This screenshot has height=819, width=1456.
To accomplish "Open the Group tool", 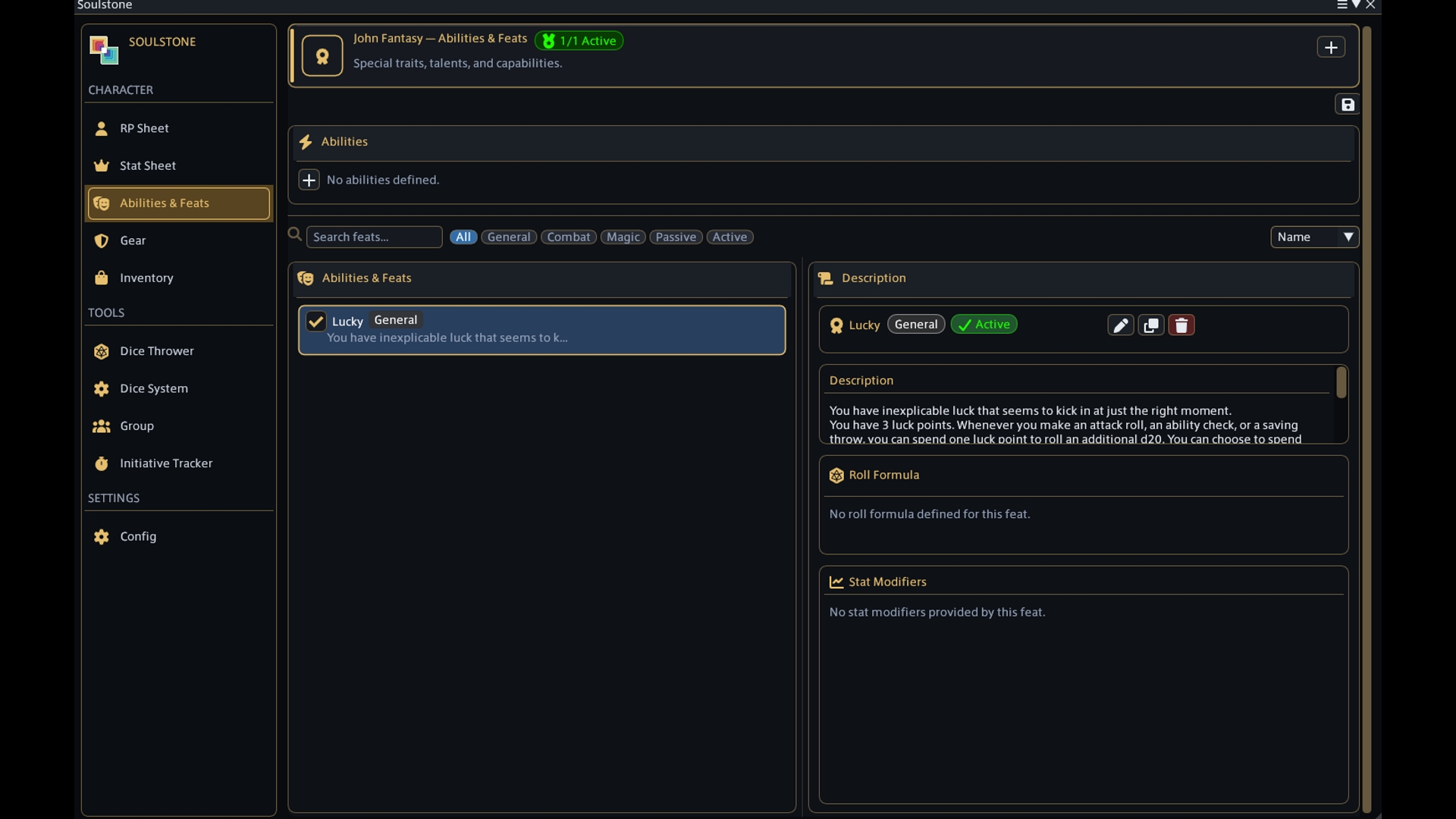I will (x=179, y=426).
